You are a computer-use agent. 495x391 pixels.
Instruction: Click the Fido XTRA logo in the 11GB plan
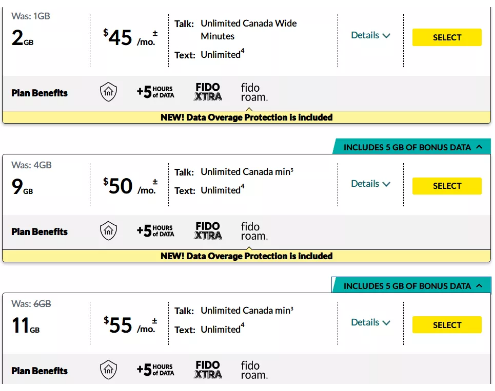208,370
